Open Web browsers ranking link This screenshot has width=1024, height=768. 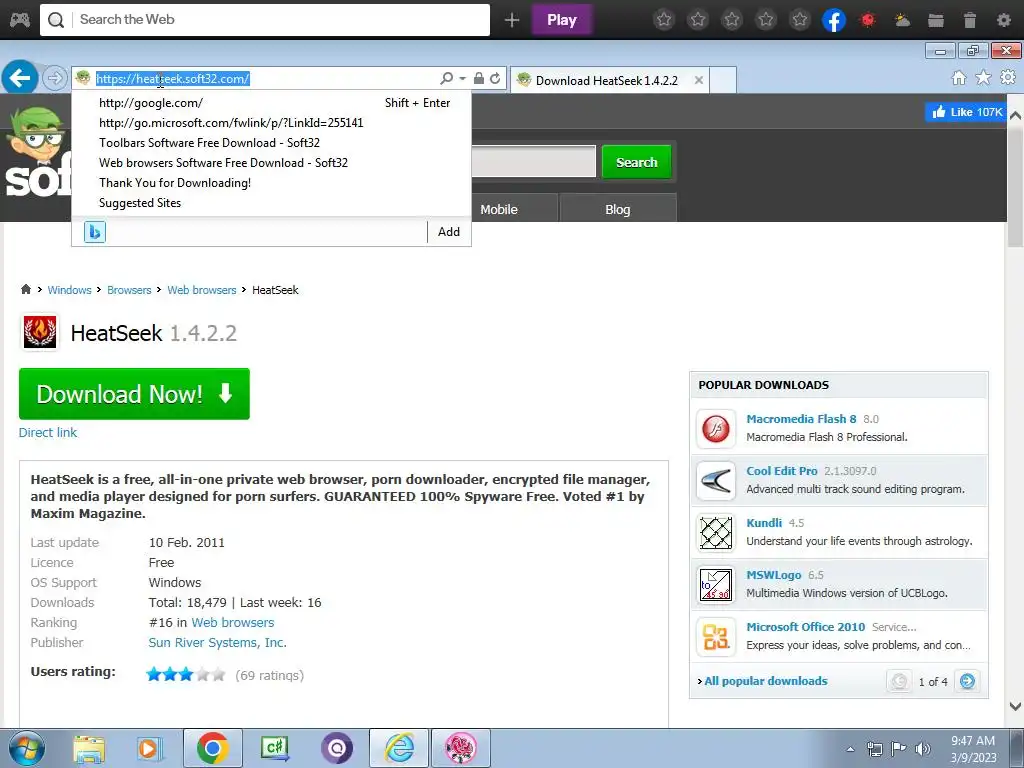click(x=232, y=622)
